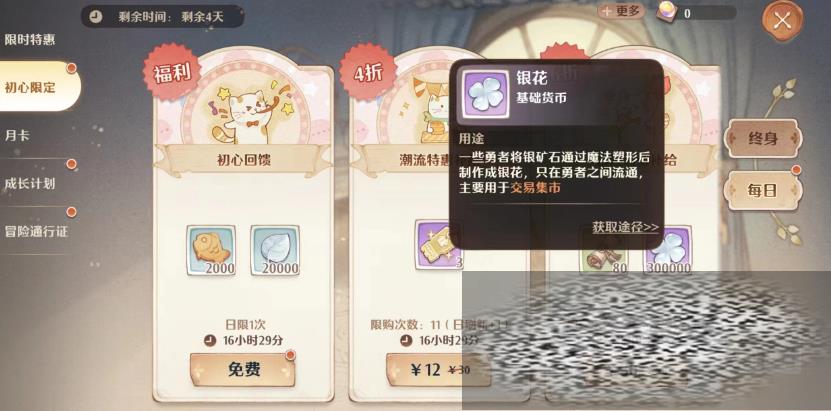Go to the 成长计划 tab
This screenshot has width=831, height=411.
coord(30,183)
